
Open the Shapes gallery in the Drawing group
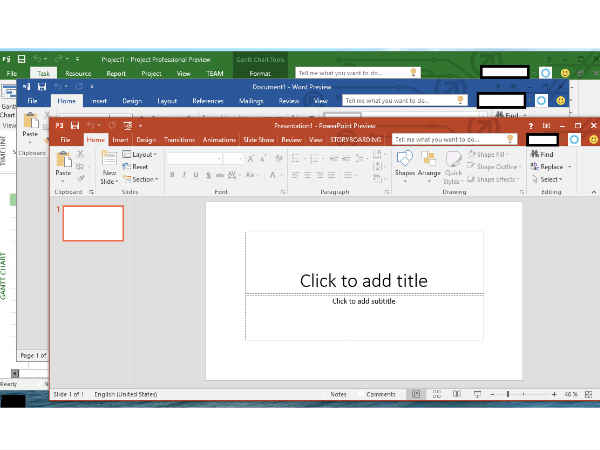click(404, 160)
